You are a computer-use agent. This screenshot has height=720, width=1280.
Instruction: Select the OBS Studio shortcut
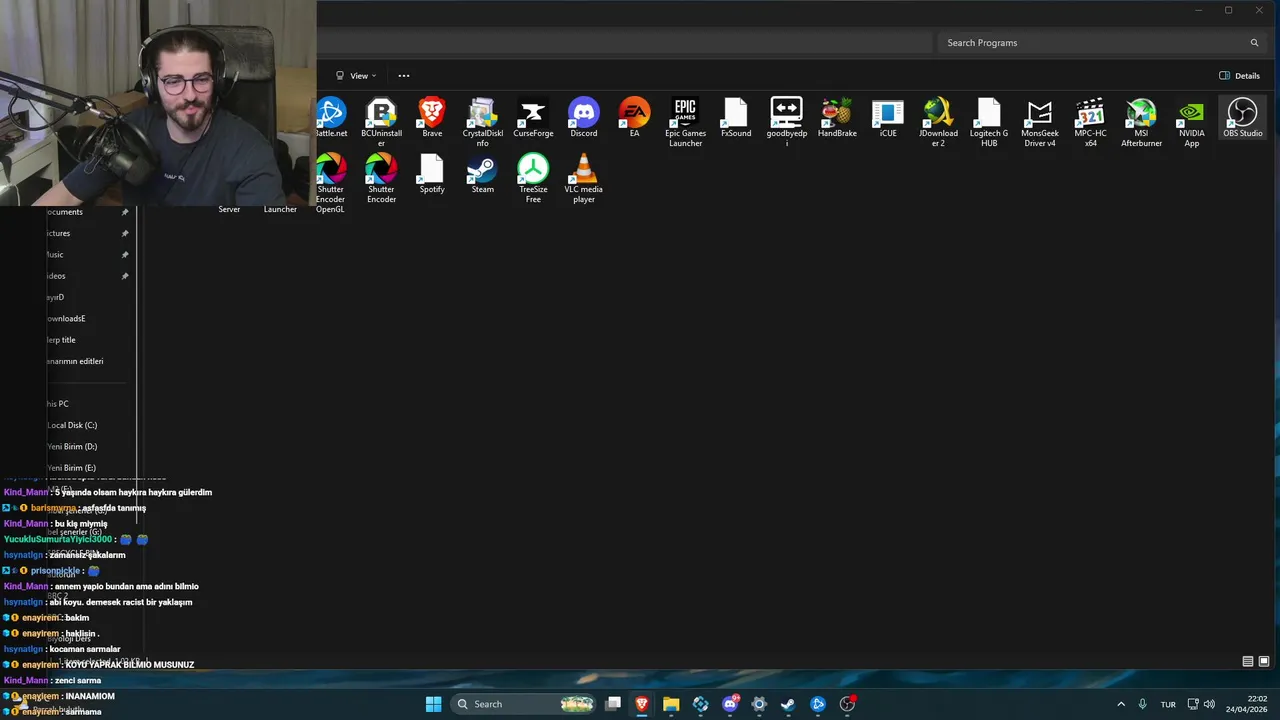click(x=1243, y=119)
